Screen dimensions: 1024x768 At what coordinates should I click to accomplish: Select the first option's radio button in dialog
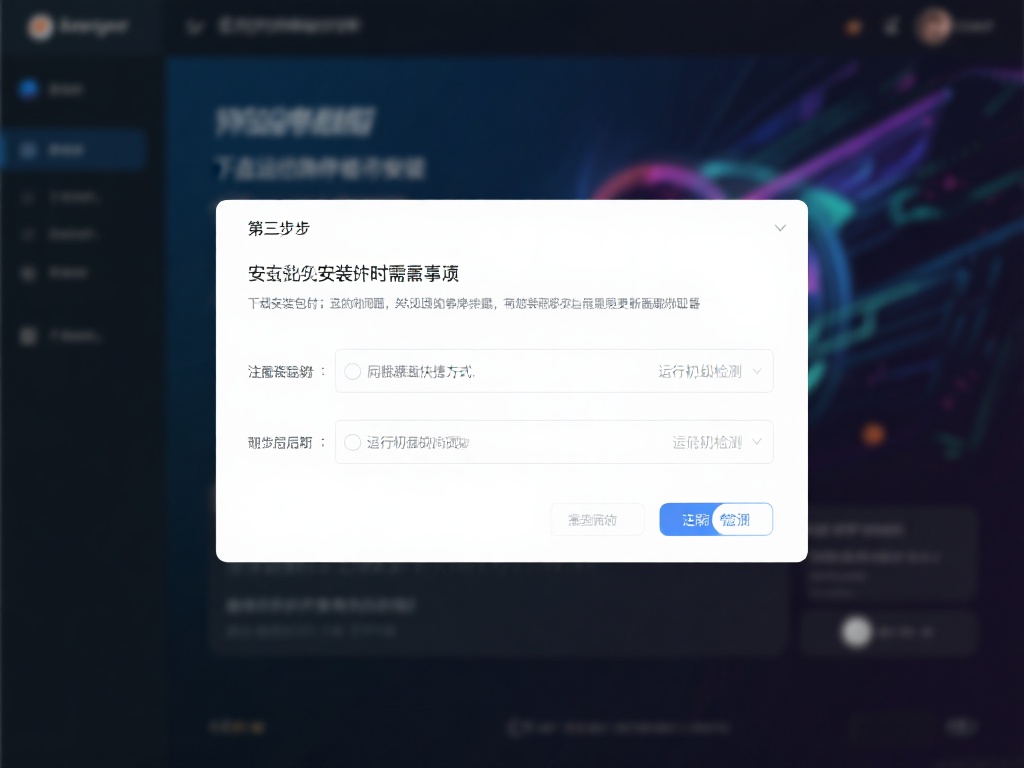[353, 371]
